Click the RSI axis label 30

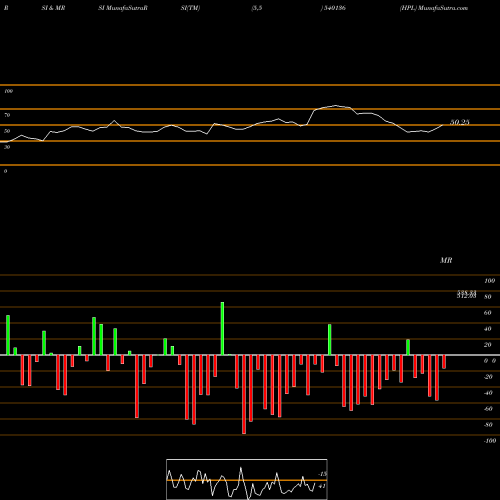(7, 147)
